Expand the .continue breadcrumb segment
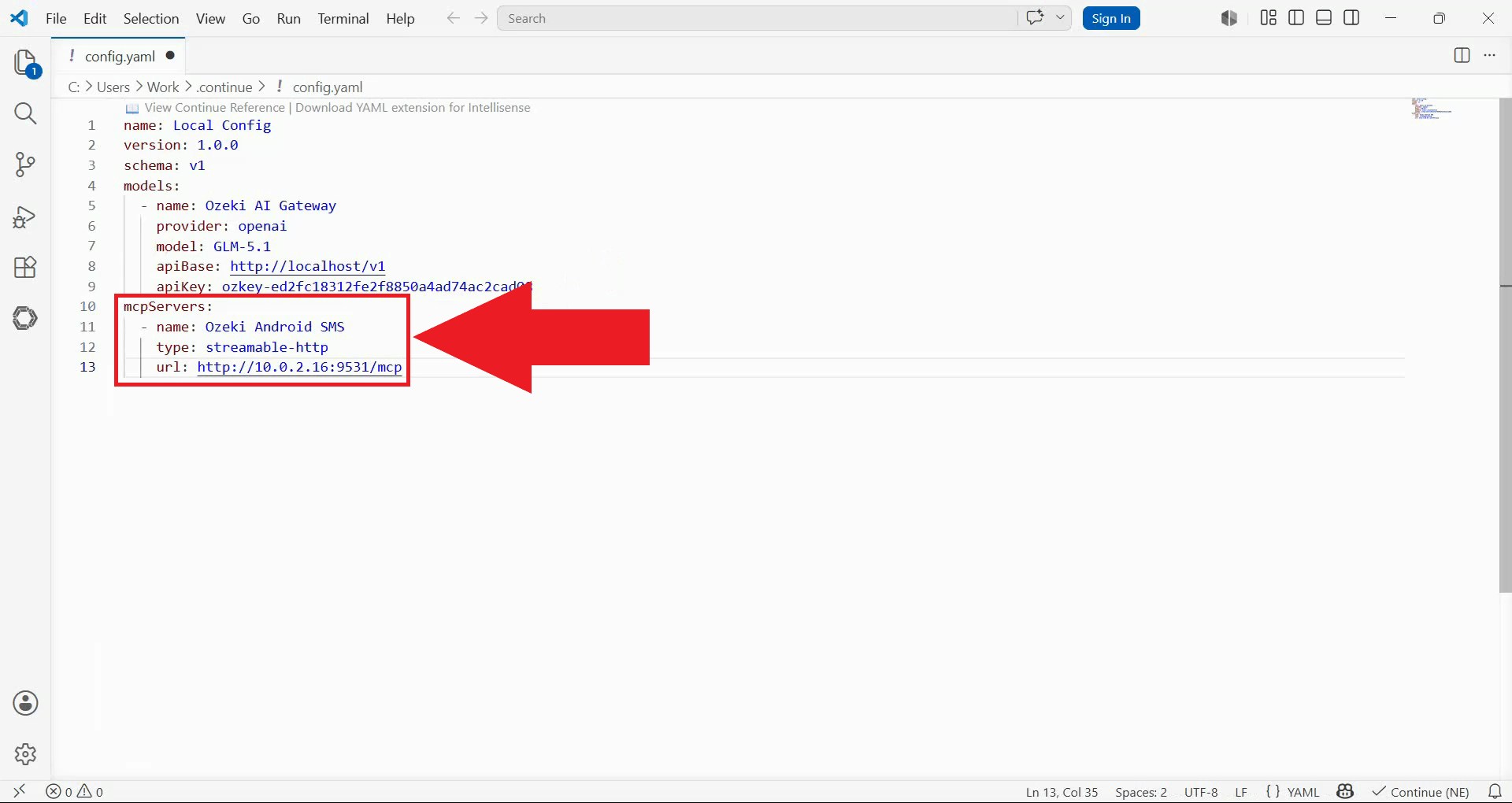 point(224,87)
